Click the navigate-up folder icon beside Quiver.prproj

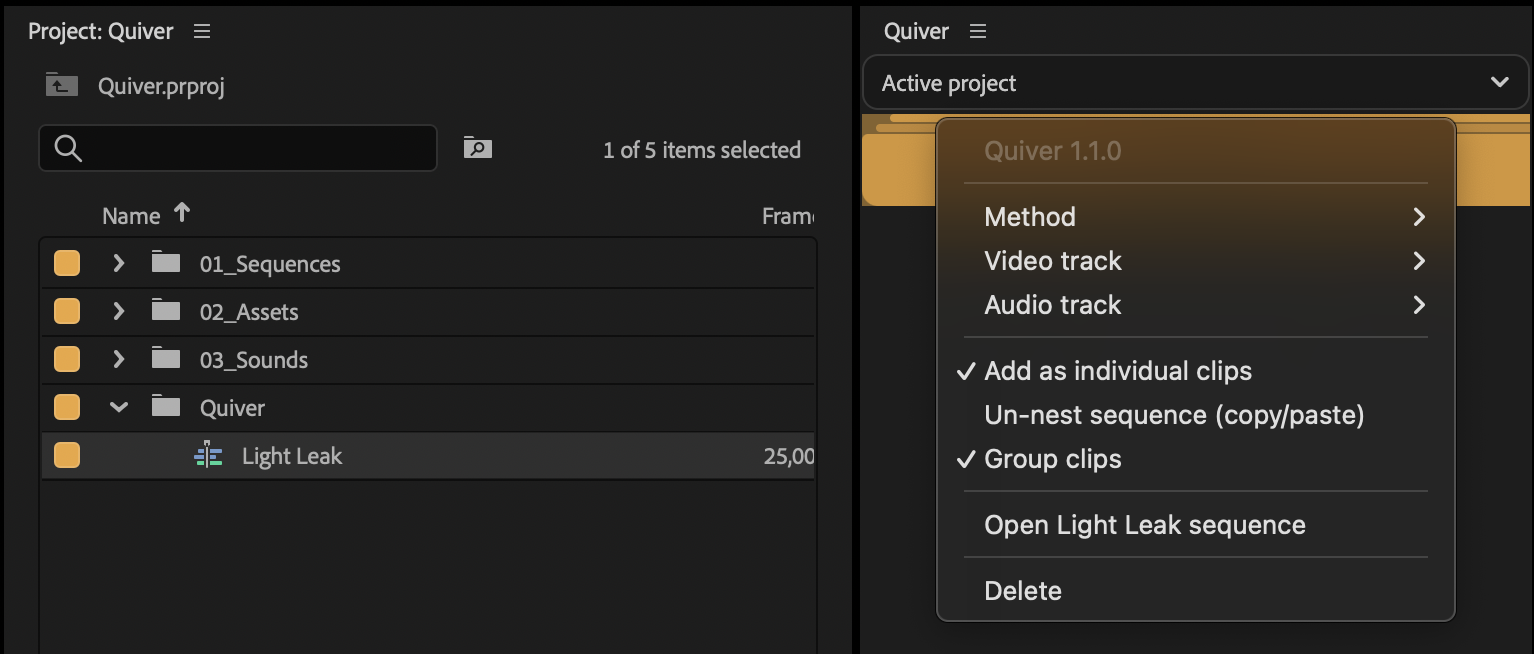click(x=61, y=86)
